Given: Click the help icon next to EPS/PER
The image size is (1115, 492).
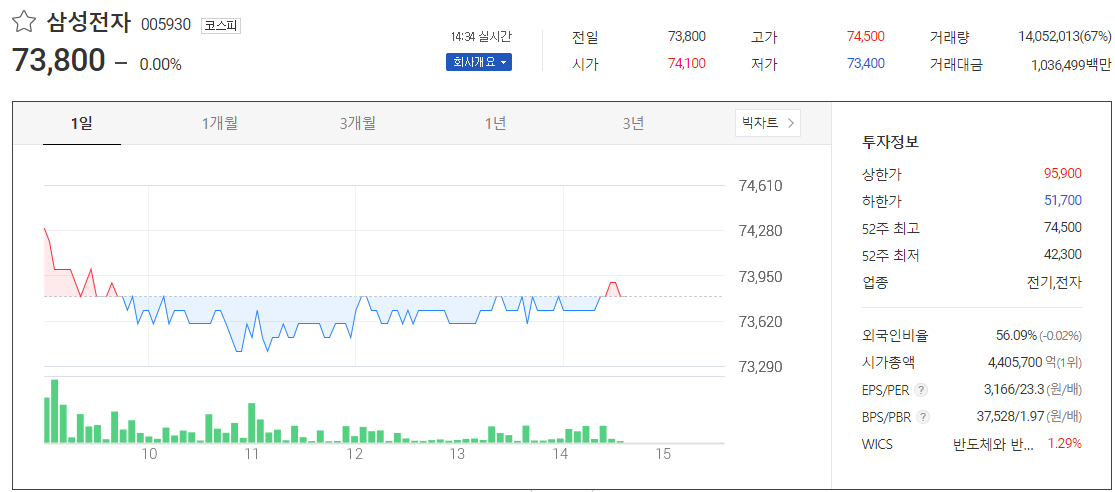Looking at the screenshot, I should point(922,390).
